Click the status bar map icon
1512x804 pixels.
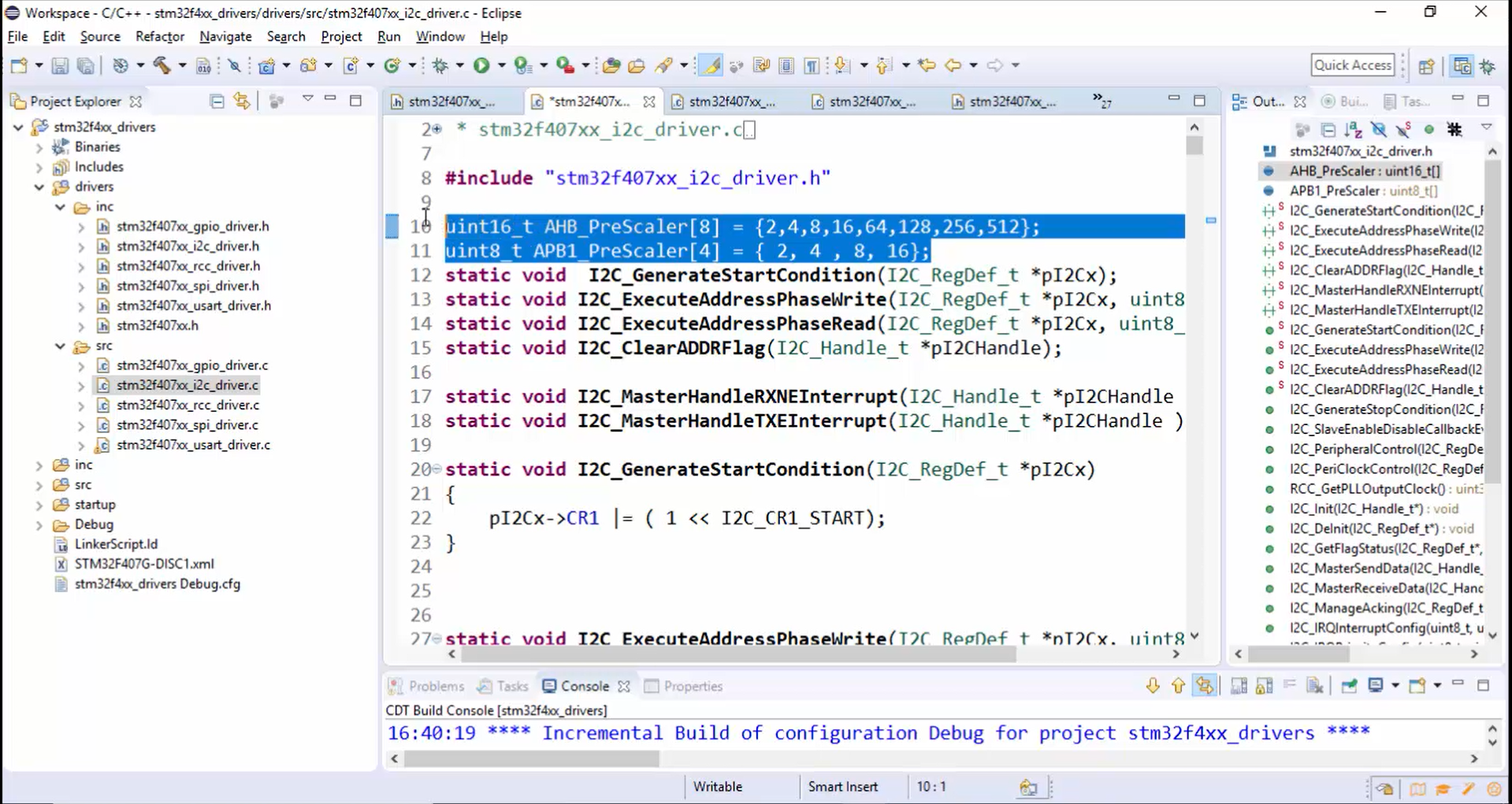(x=1417, y=789)
